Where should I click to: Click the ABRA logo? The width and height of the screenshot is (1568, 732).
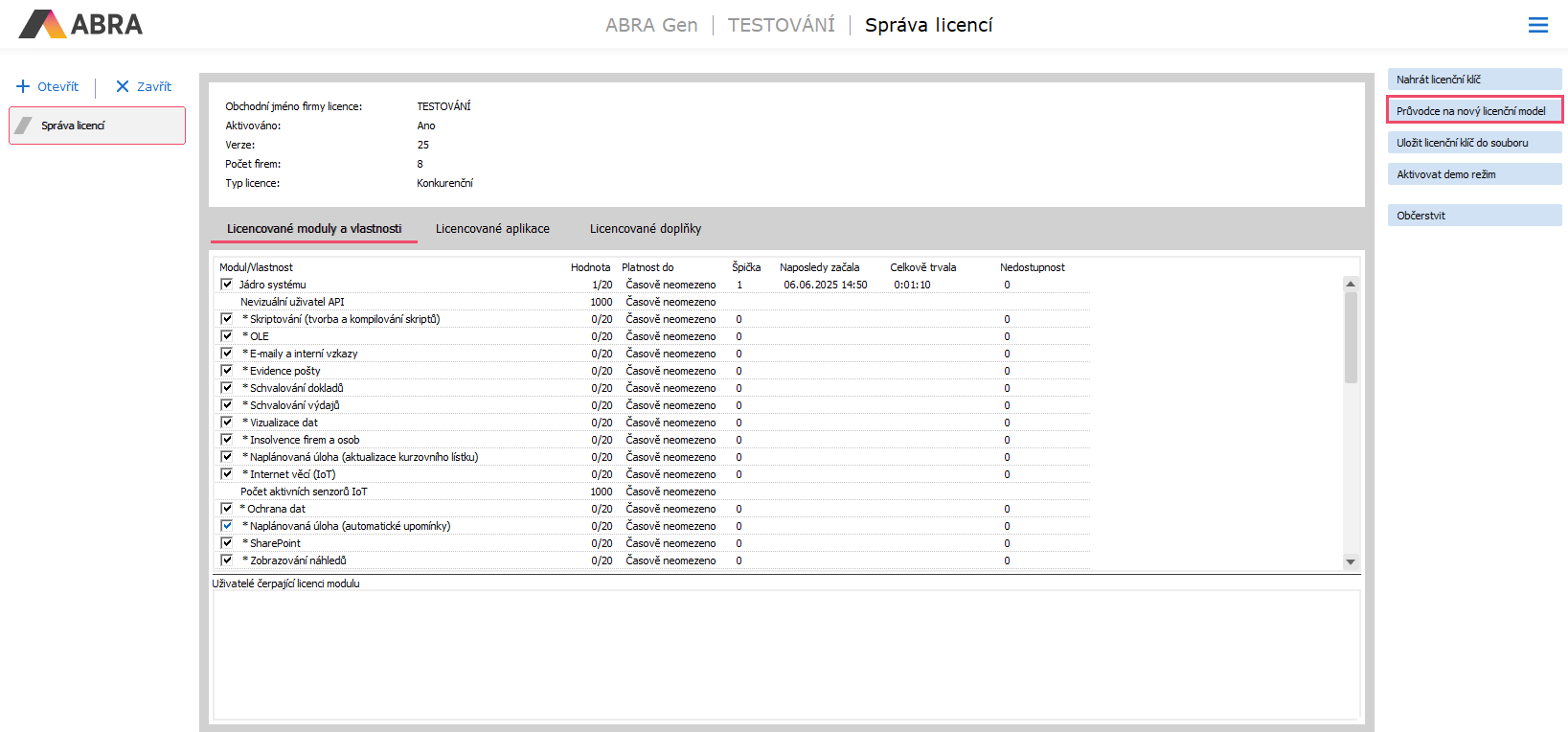point(80,24)
